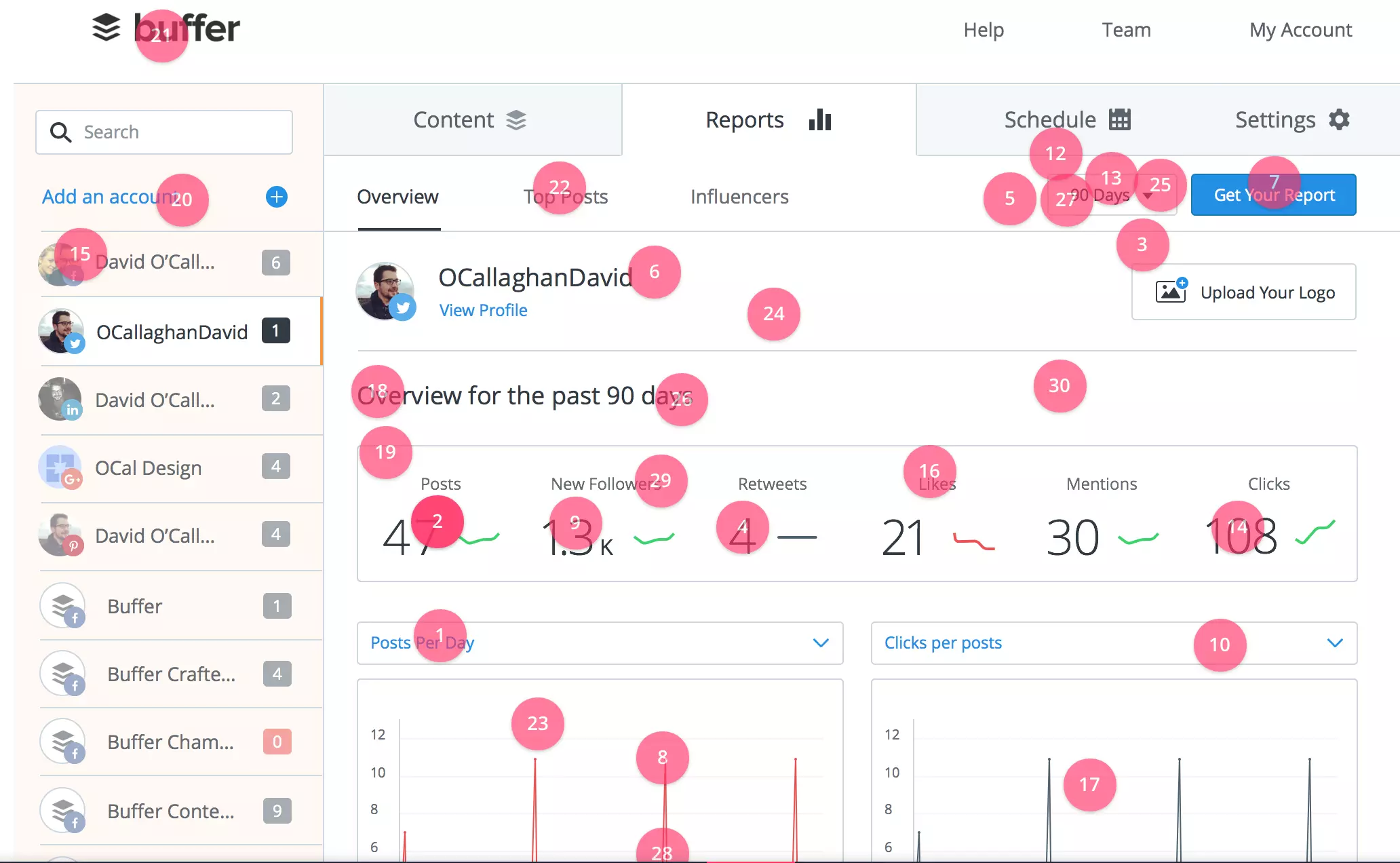Click into the Search accounts field
This screenshot has height=863, width=1400.
coord(164,132)
